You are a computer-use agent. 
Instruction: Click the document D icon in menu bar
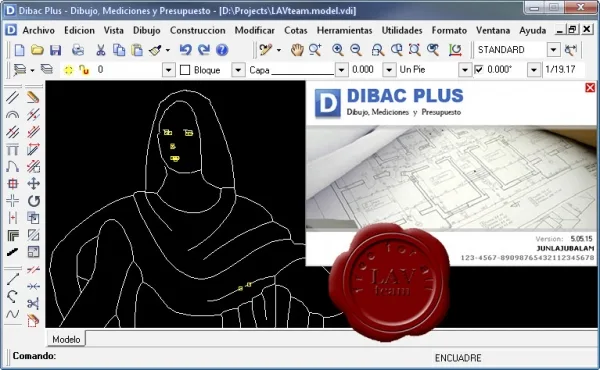[x=11, y=30]
